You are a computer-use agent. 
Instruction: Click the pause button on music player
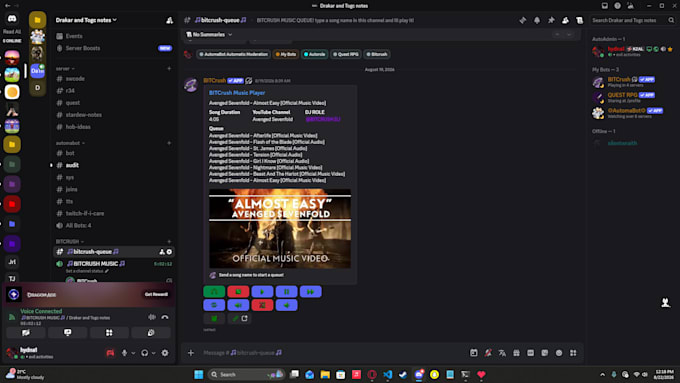pos(287,292)
